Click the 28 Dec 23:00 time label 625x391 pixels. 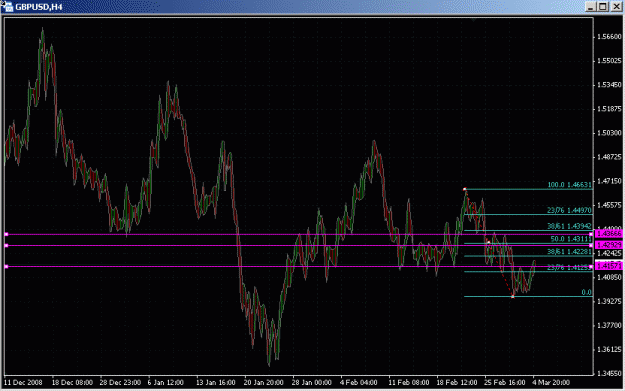[120, 383]
